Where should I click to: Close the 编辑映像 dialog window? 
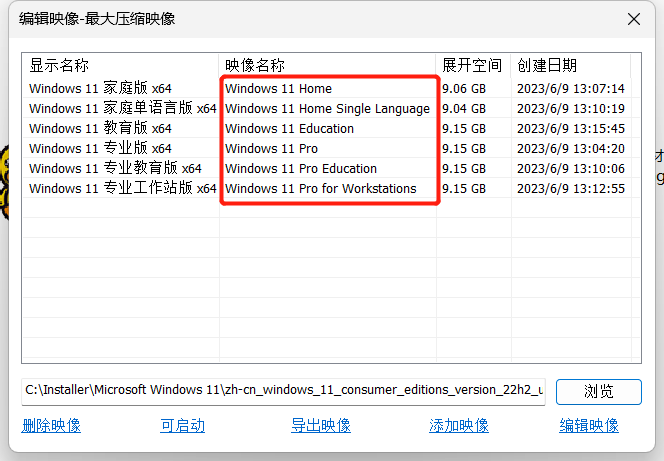[634, 19]
